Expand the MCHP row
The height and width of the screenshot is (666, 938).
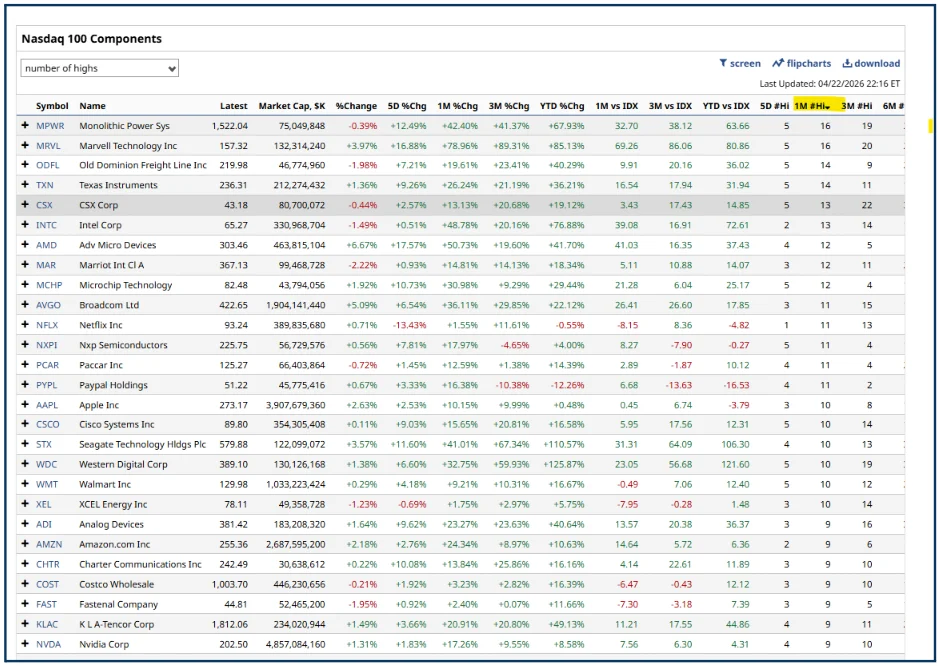click(25, 285)
